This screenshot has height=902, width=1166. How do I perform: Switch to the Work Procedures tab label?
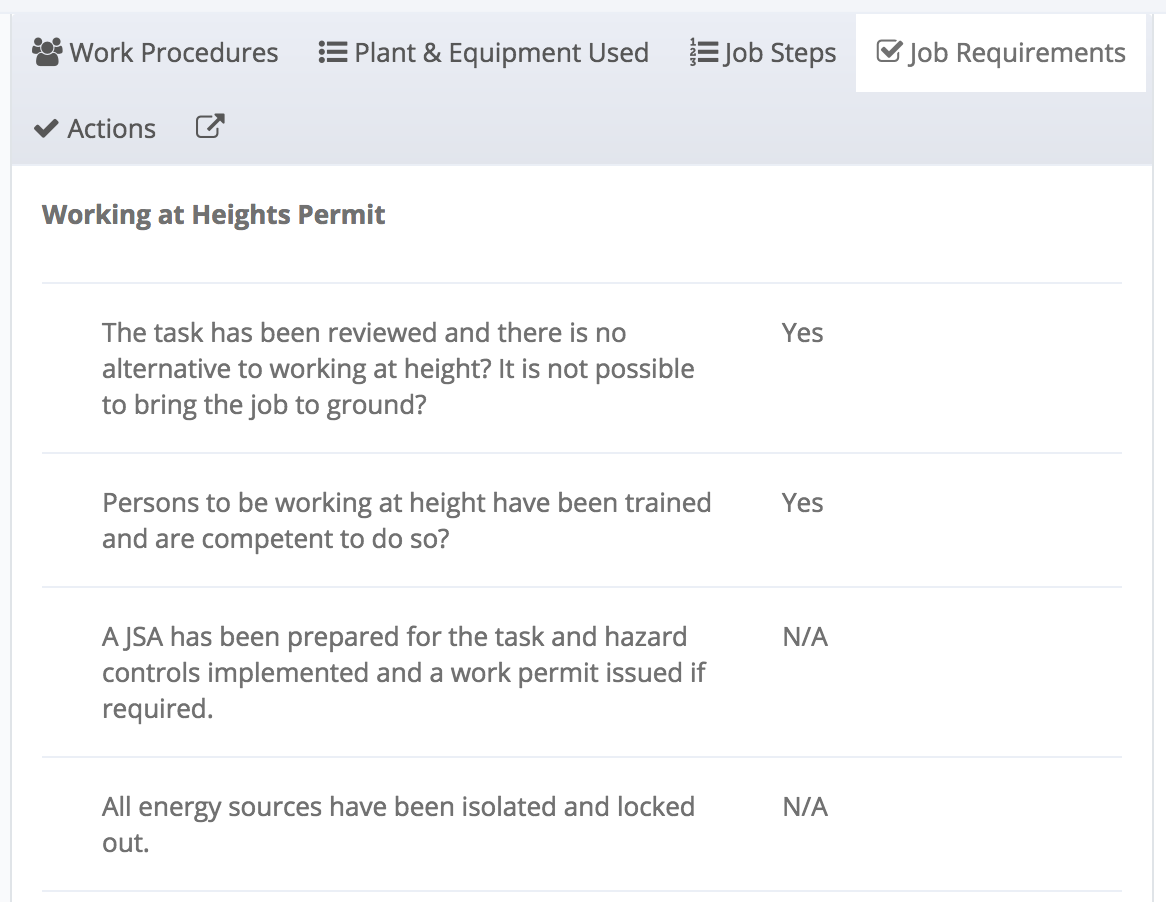coord(174,53)
